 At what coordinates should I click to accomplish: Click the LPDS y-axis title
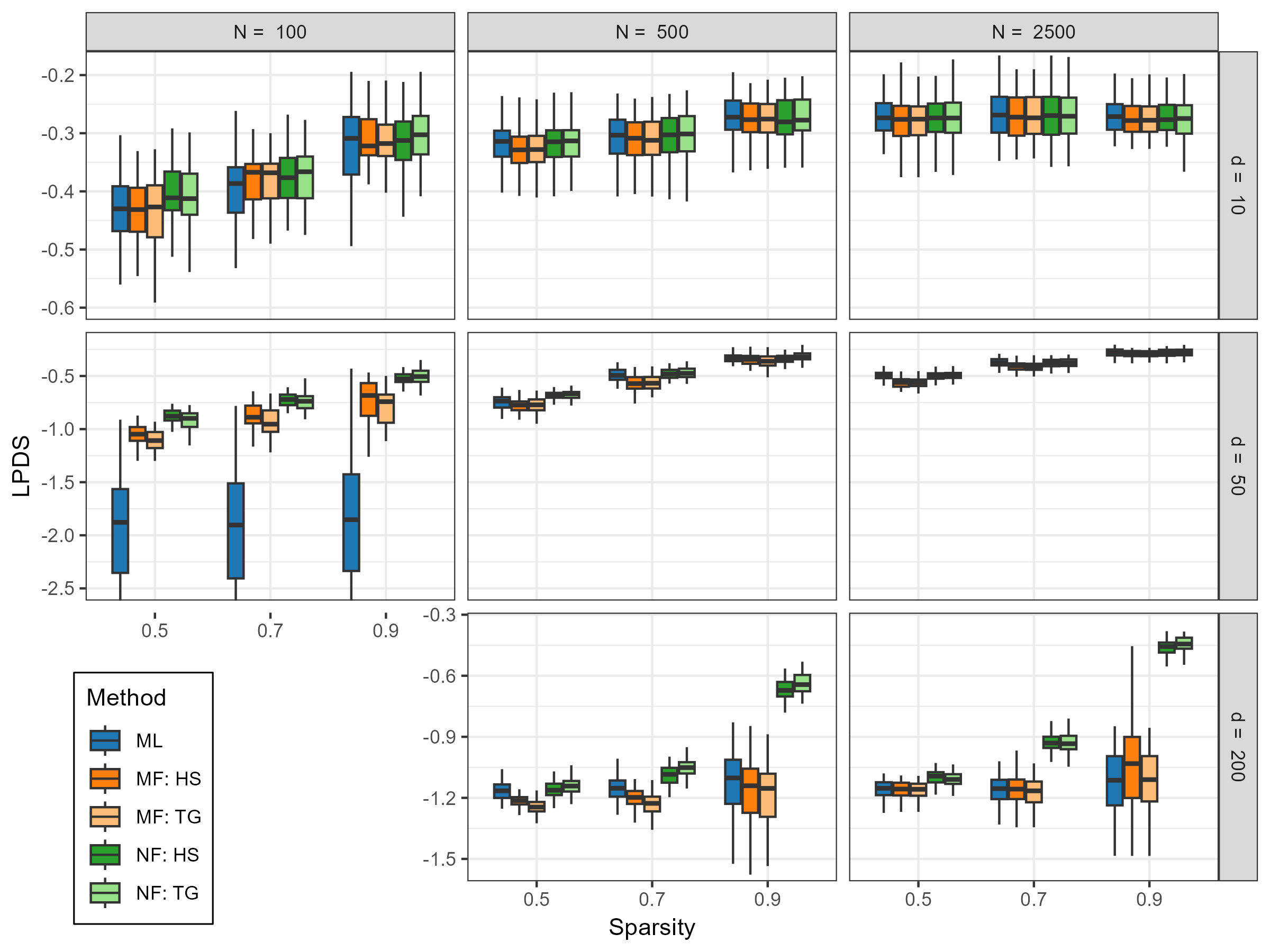tap(22, 466)
